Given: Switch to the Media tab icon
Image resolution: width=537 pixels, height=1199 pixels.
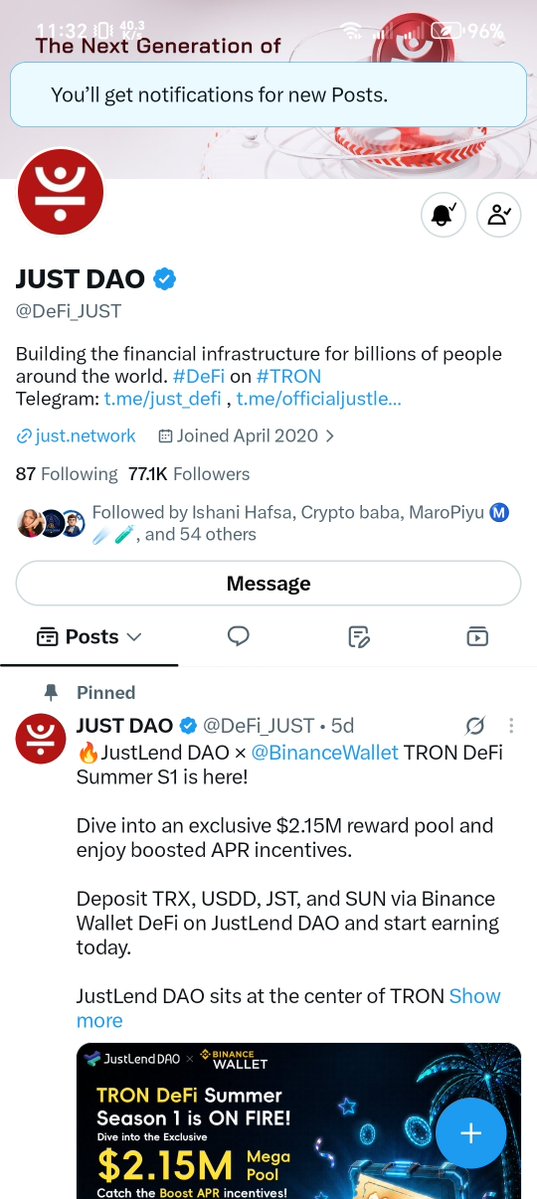Looking at the screenshot, I should [477, 636].
